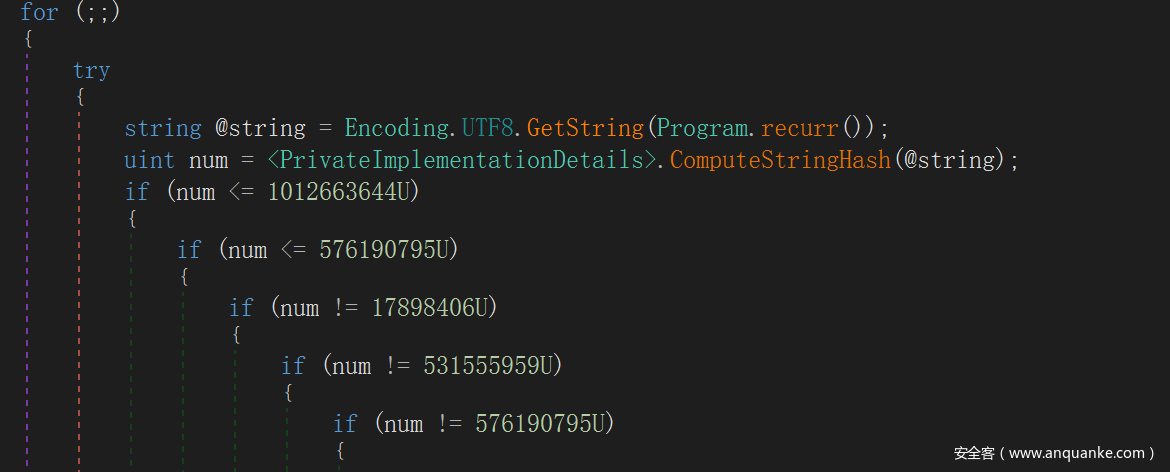Click the @string variable declaration
Image resolution: width=1170 pixels, height=472 pixels.
click(260, 128)
